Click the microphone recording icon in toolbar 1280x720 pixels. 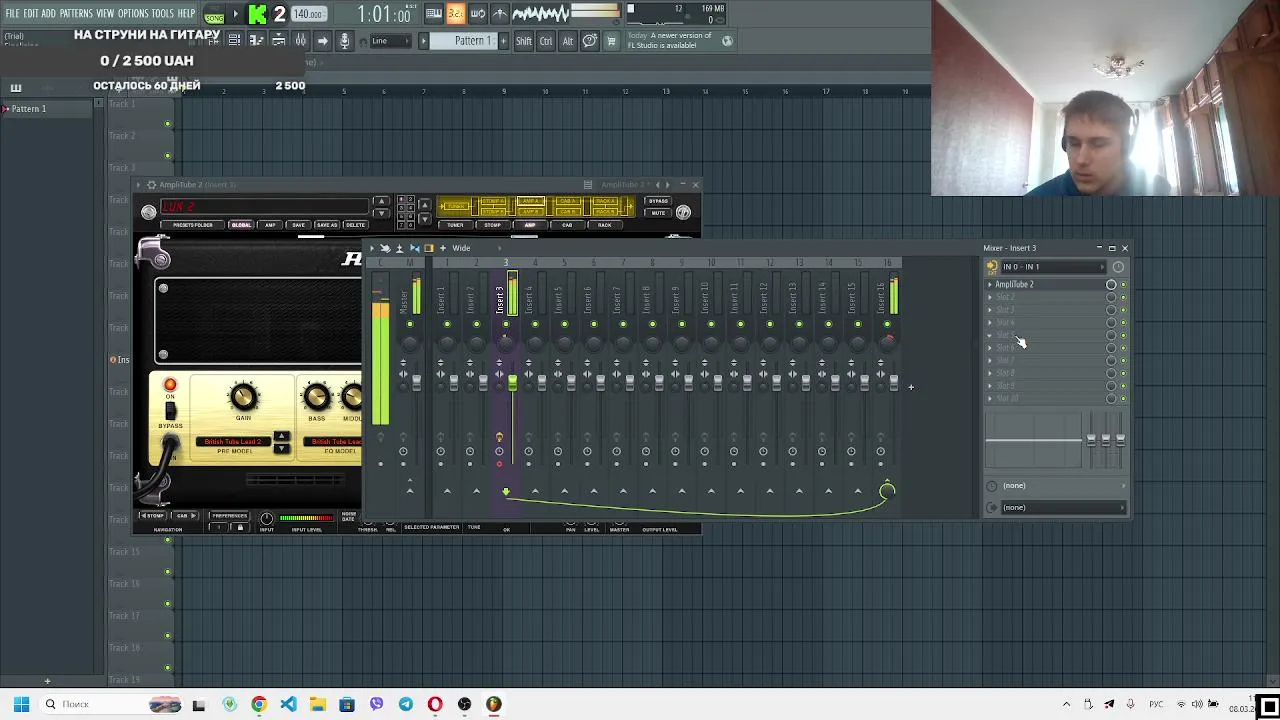(345, 40)
